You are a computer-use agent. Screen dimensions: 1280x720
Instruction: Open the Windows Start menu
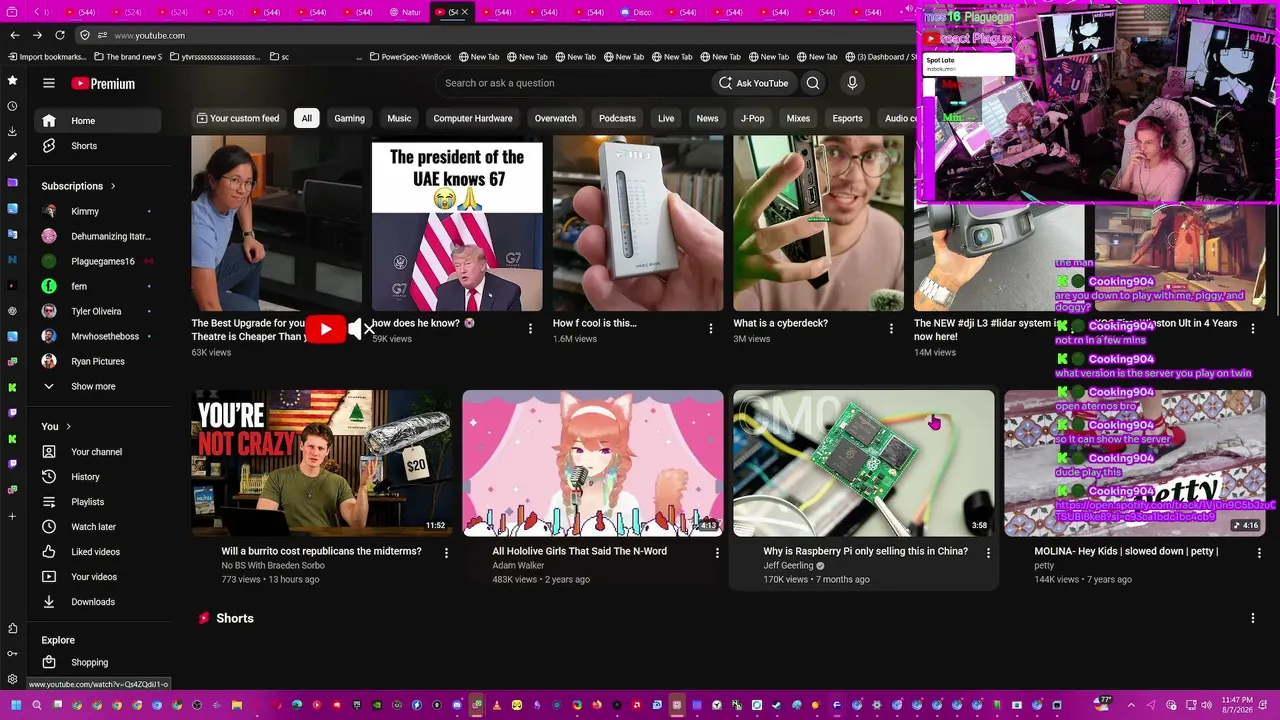tap(15, 705)
